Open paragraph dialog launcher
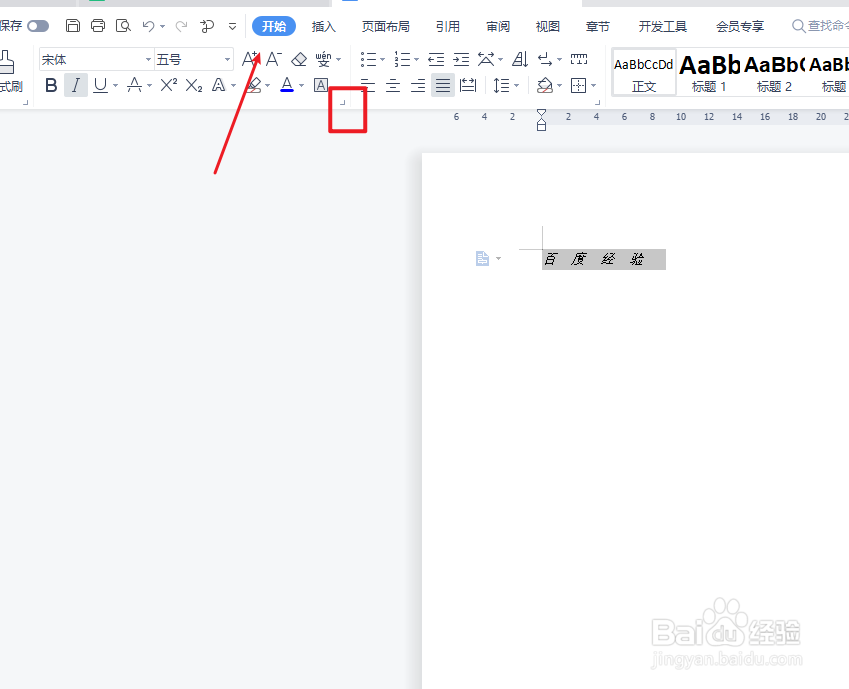849x689 pixels. coord(597,102)
